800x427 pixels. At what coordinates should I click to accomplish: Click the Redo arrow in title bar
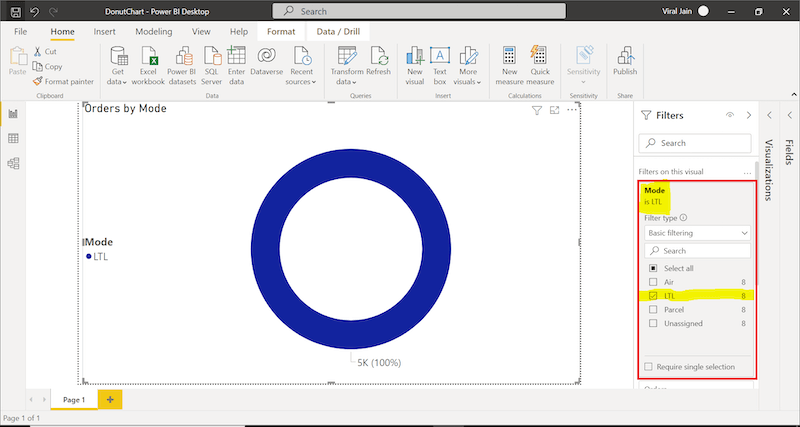click(55, 11)
